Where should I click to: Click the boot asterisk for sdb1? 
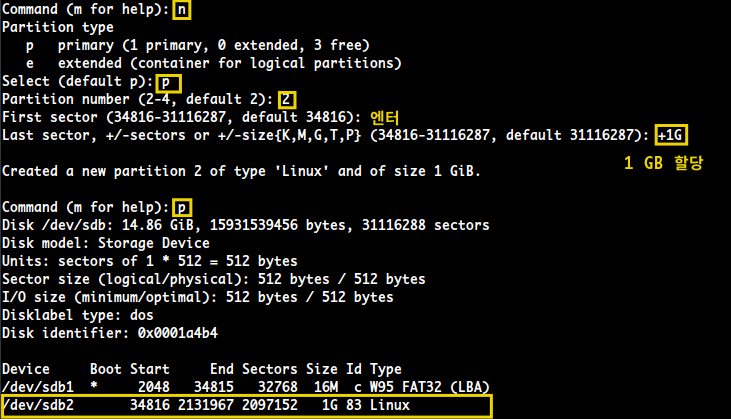click(94, 385)
